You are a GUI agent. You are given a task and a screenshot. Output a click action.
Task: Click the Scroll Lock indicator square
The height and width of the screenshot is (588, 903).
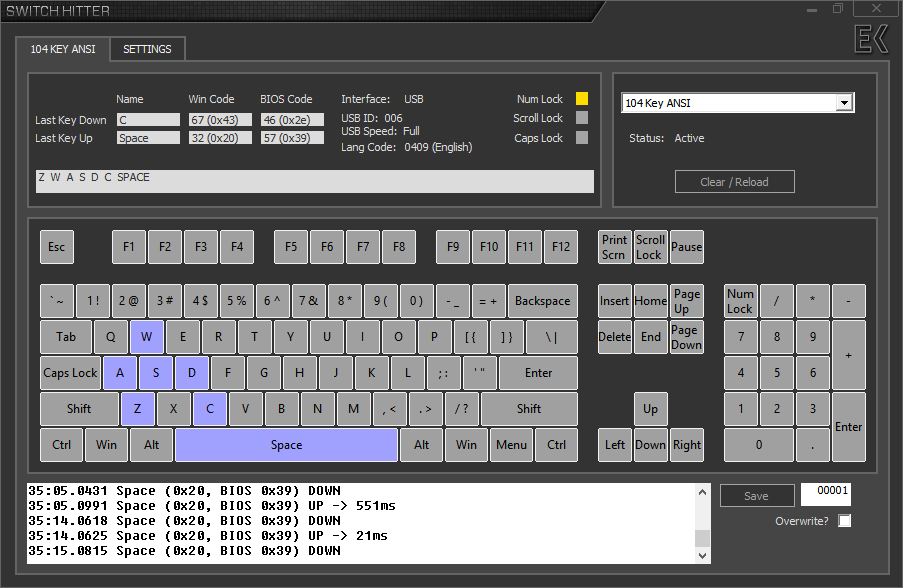pos(582,118)
